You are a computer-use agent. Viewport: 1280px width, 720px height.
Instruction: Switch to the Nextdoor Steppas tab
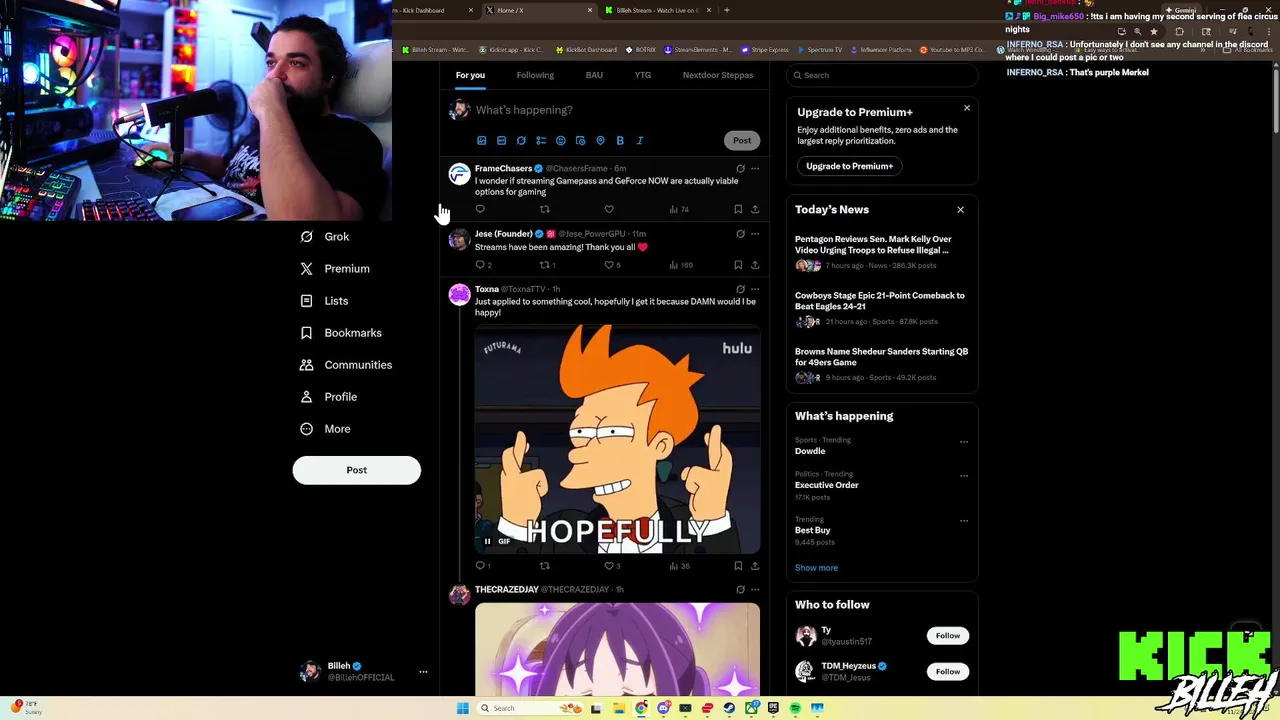(x=718, y=75)
